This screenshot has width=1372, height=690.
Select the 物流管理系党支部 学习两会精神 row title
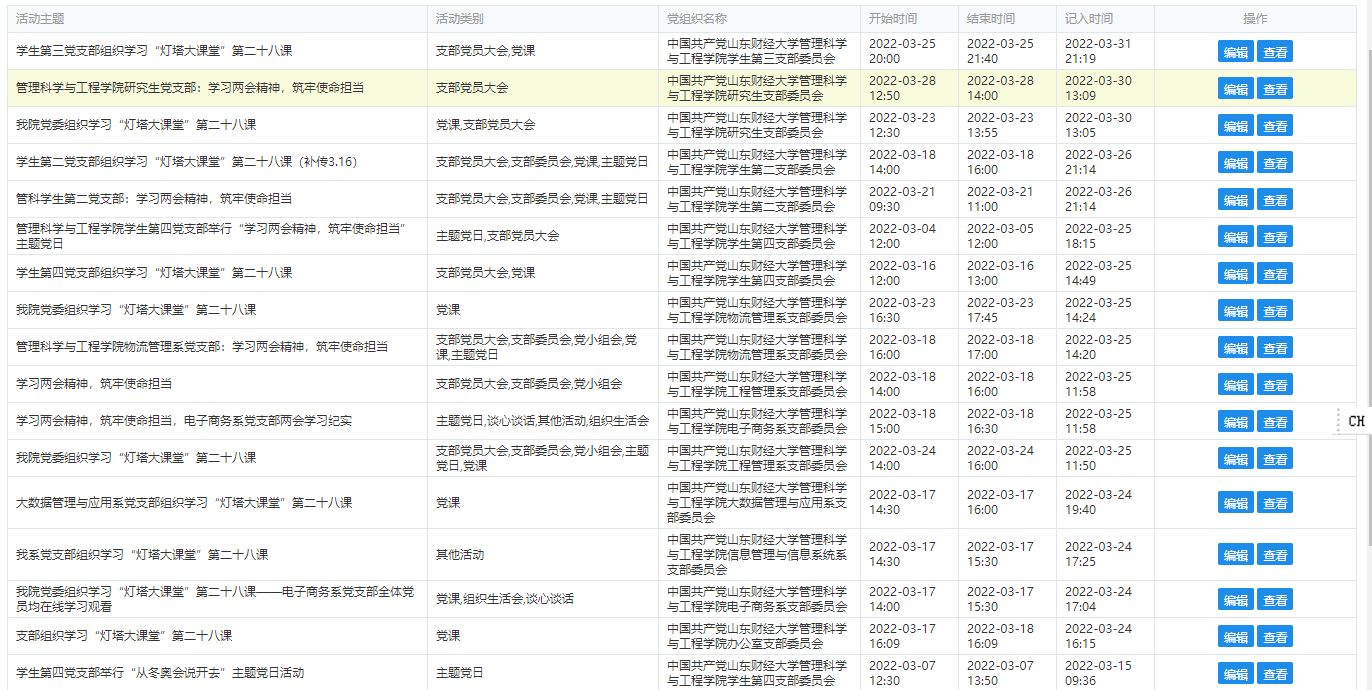(202, 347)
